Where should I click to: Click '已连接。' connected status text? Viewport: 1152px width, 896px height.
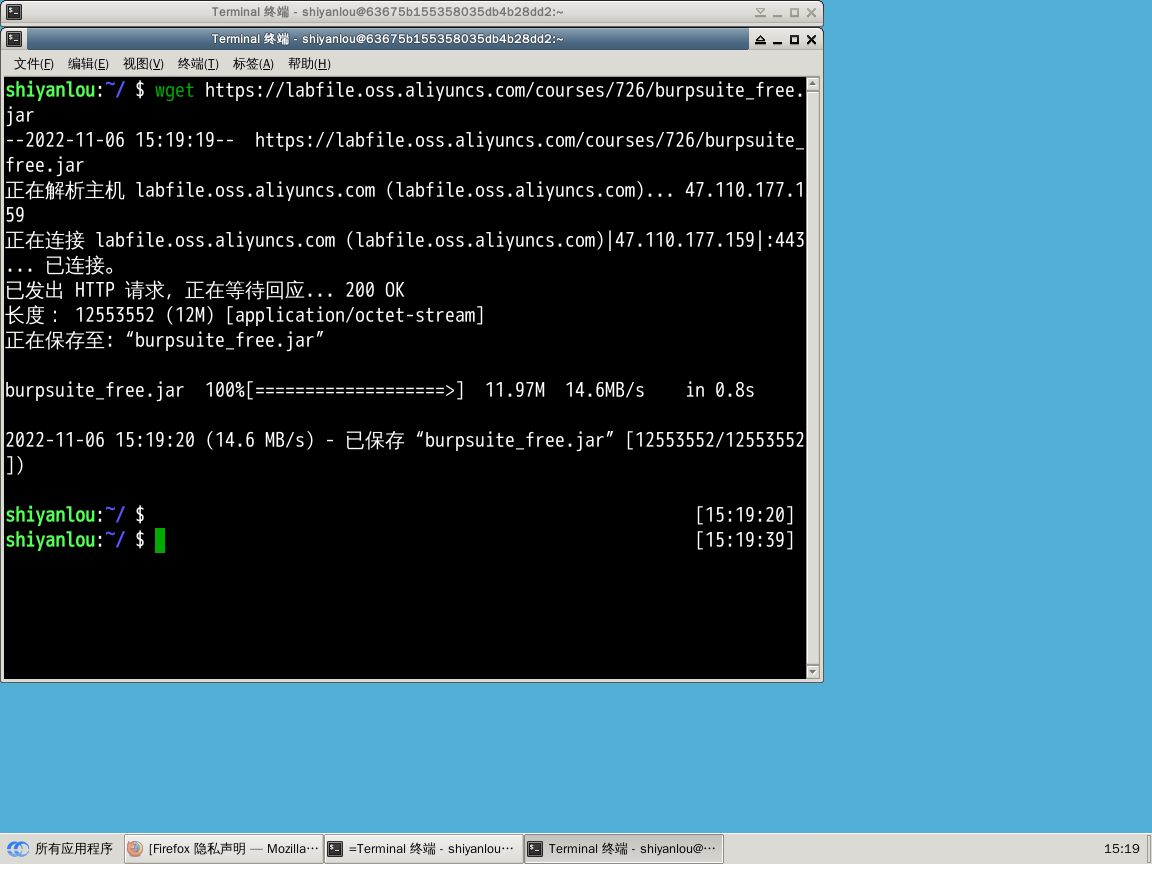click(80, 265)
